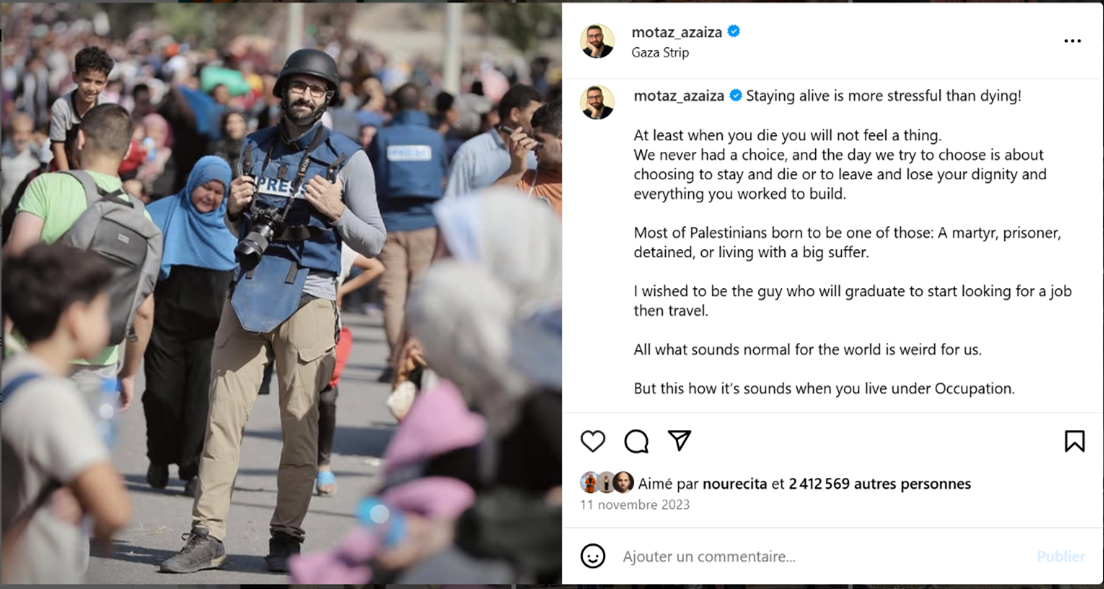Viewport: 1104px width, 589px height.
Task: Click the liker avatars next to Aimé par
Action: [607, 482]
